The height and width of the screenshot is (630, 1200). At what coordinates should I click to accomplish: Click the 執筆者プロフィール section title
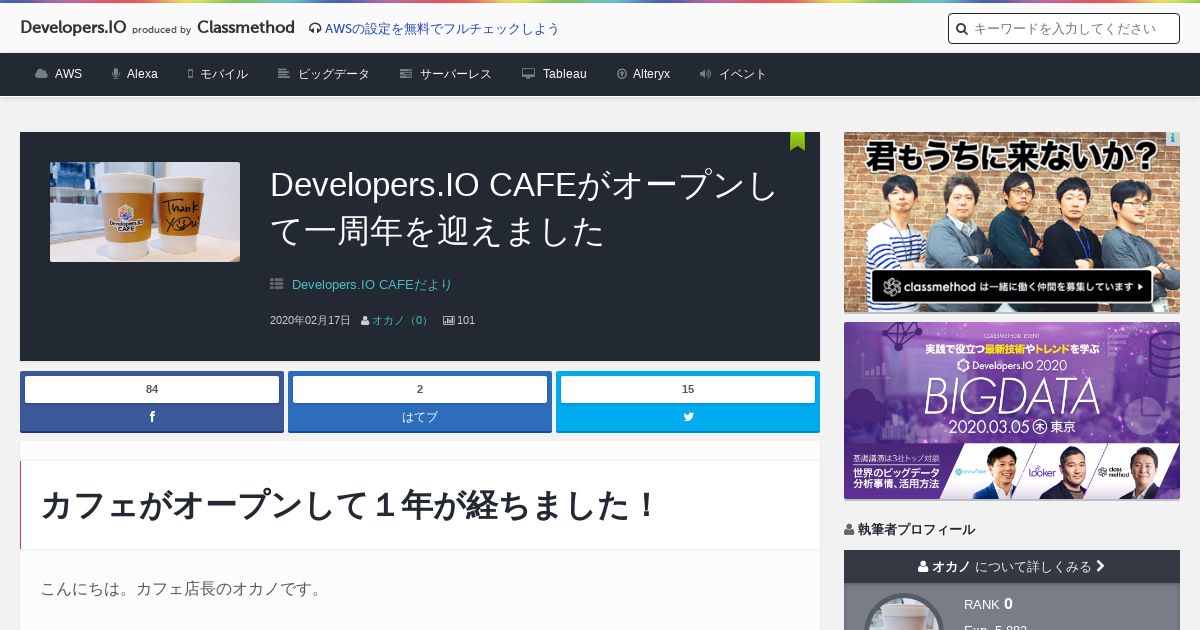coord(916,530)
